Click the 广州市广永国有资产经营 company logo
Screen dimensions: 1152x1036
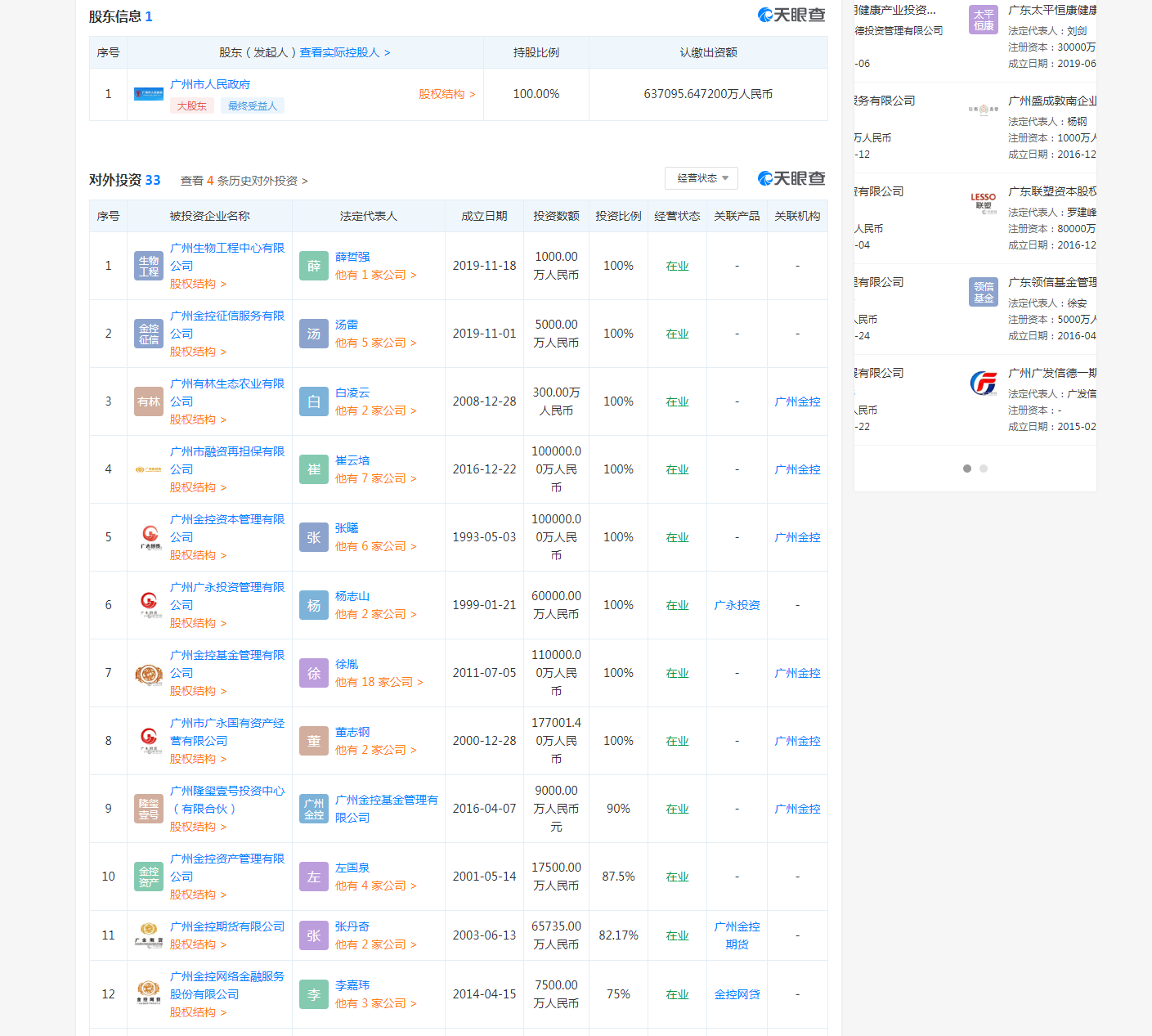pos(149,741)
